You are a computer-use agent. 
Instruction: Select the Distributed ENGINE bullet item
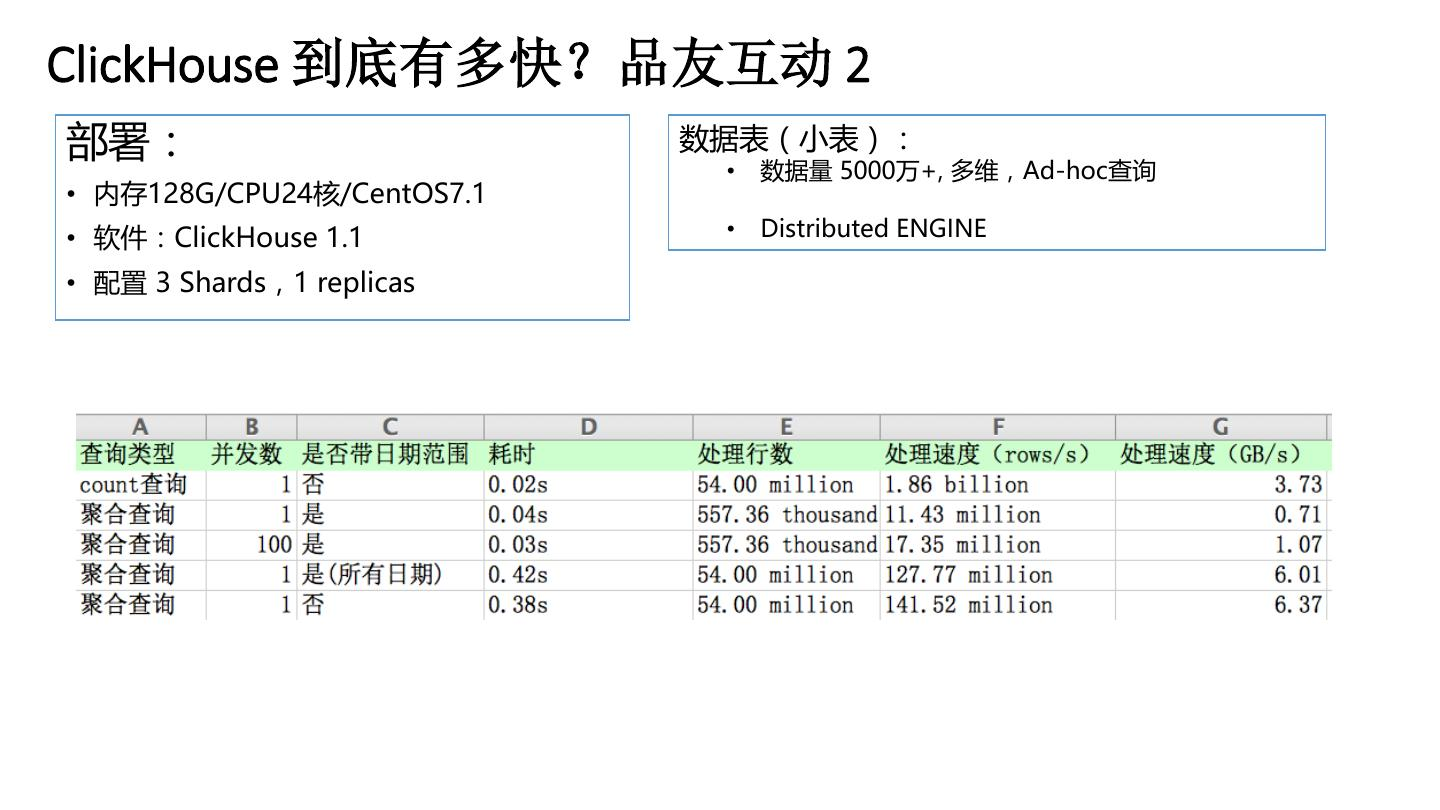pos(873,228)
